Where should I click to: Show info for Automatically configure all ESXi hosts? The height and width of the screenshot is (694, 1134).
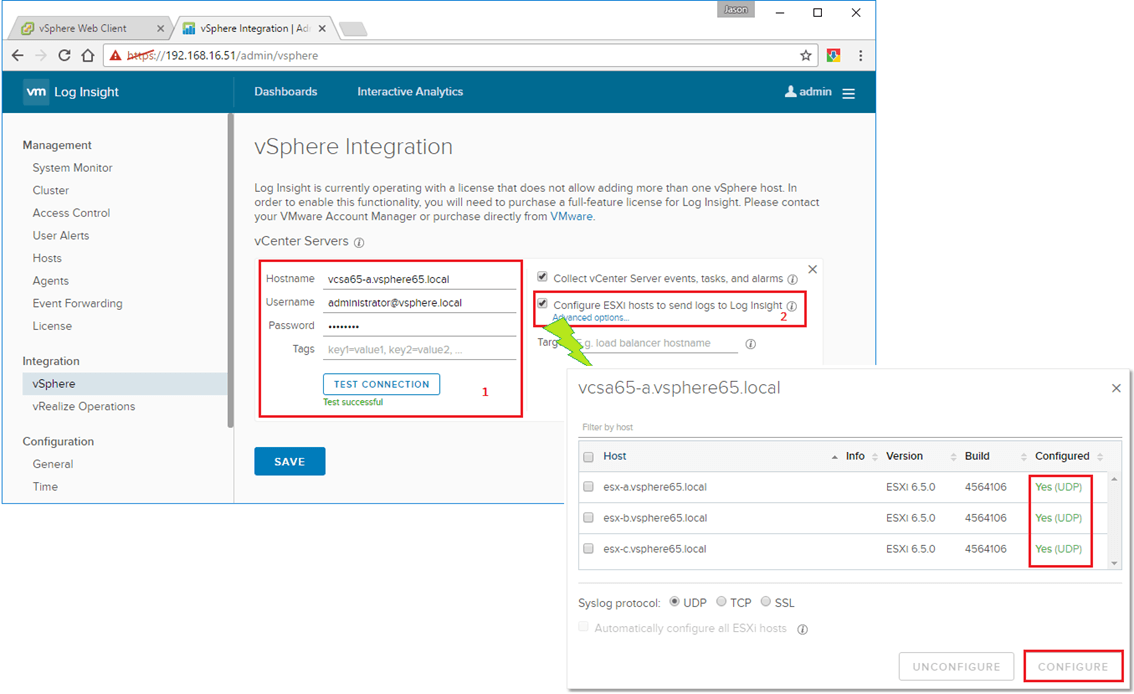tap(803, 630)
